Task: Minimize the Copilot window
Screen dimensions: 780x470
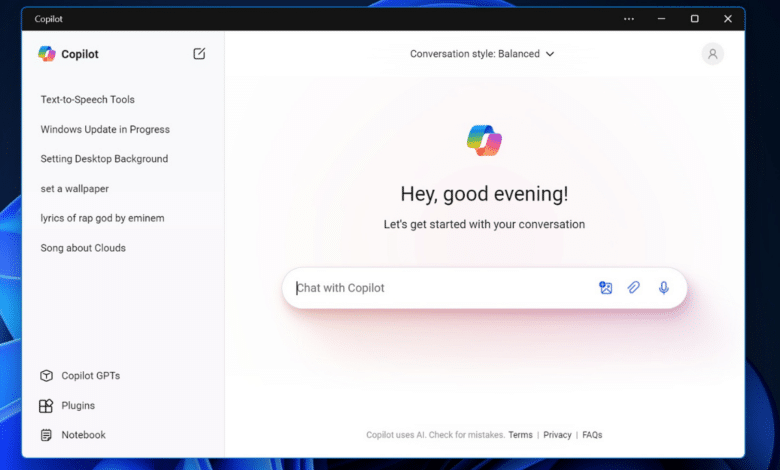Action: click(x=661, y=19)
